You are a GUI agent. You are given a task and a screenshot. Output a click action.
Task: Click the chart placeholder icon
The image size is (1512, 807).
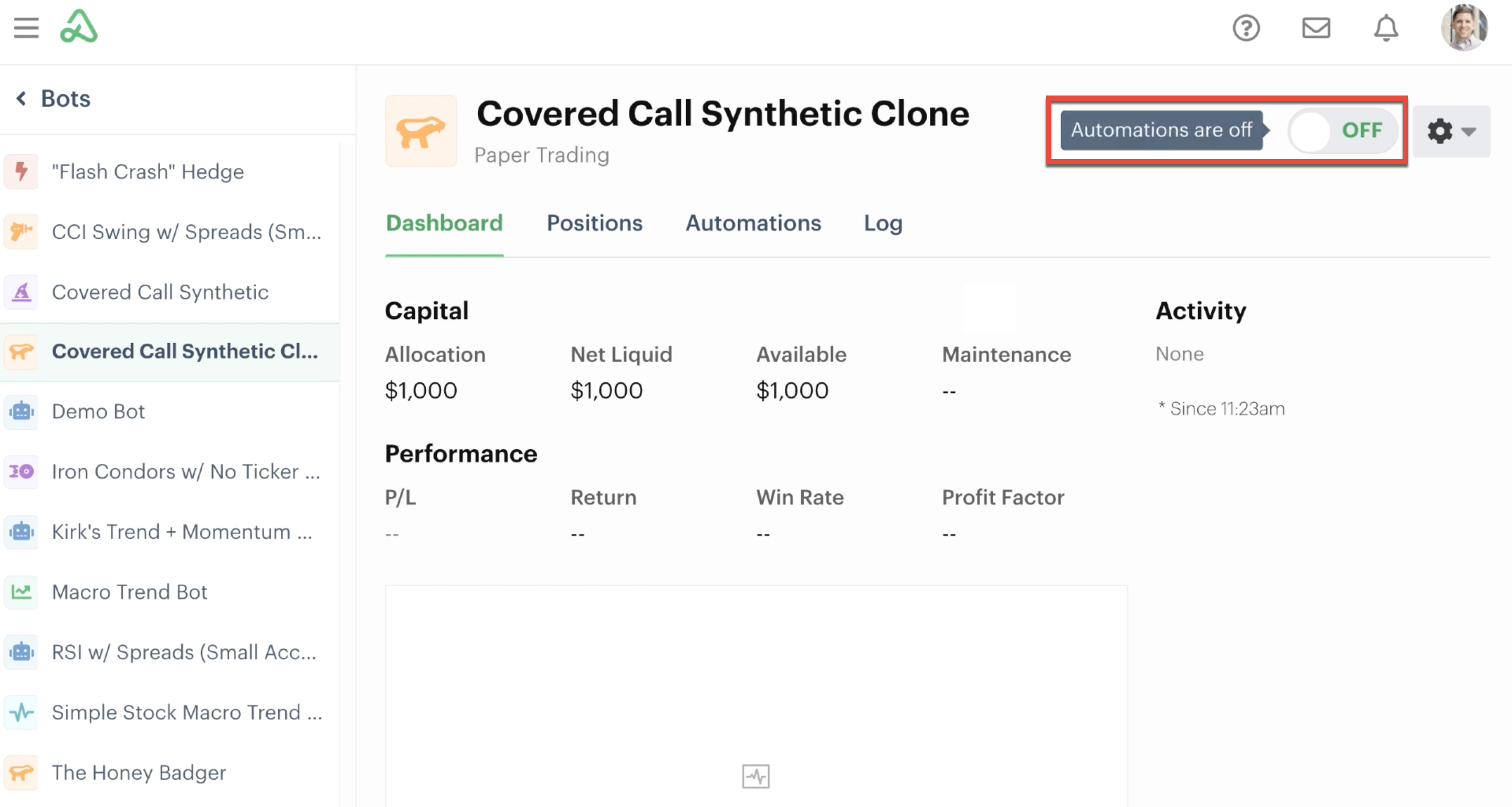click(755, 777)
